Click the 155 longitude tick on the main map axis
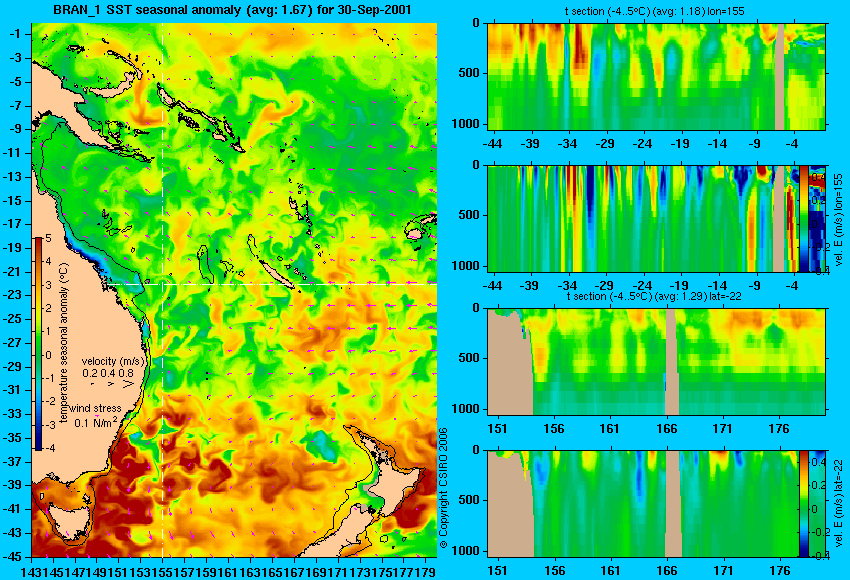 click(x=163, y=571)
